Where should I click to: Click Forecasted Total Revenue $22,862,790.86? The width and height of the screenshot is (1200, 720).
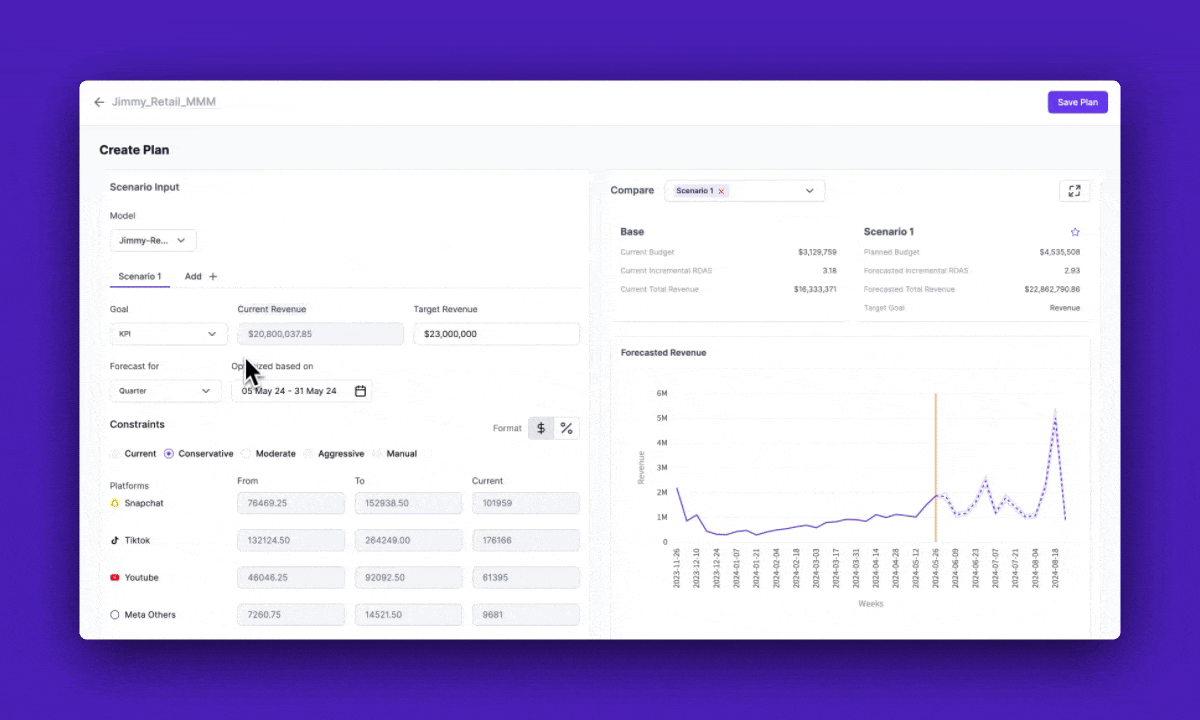[1053, 290]
